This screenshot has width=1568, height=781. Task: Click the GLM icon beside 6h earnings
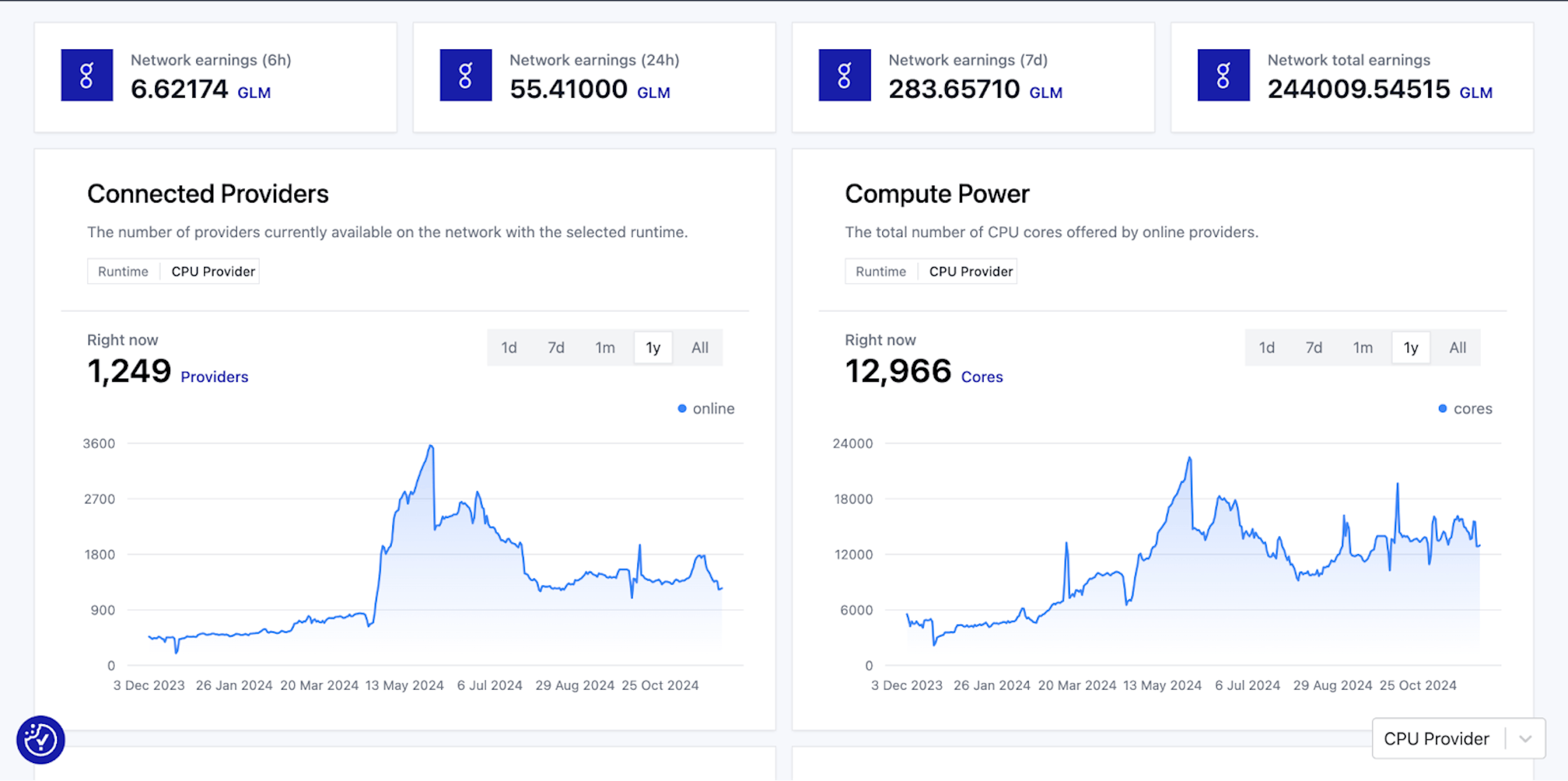click(x=87, y=75)
